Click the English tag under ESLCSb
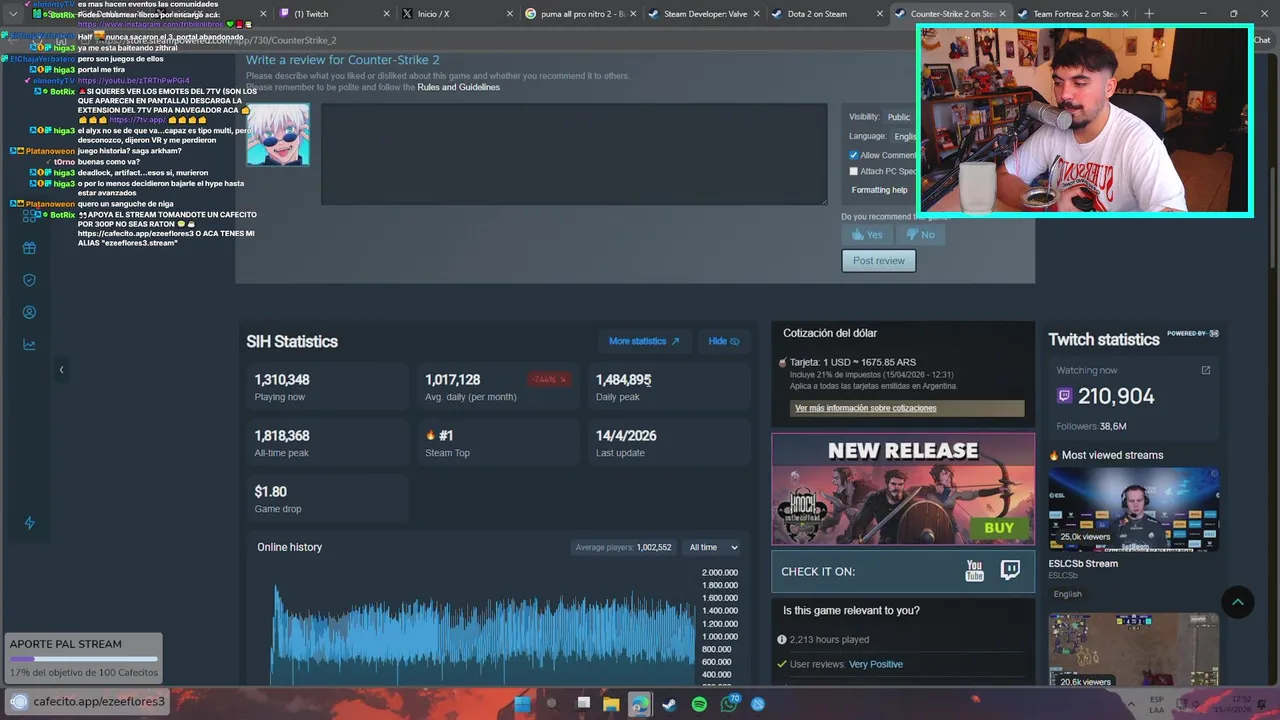This screenshot has width=1280, height=720. 1068,594
